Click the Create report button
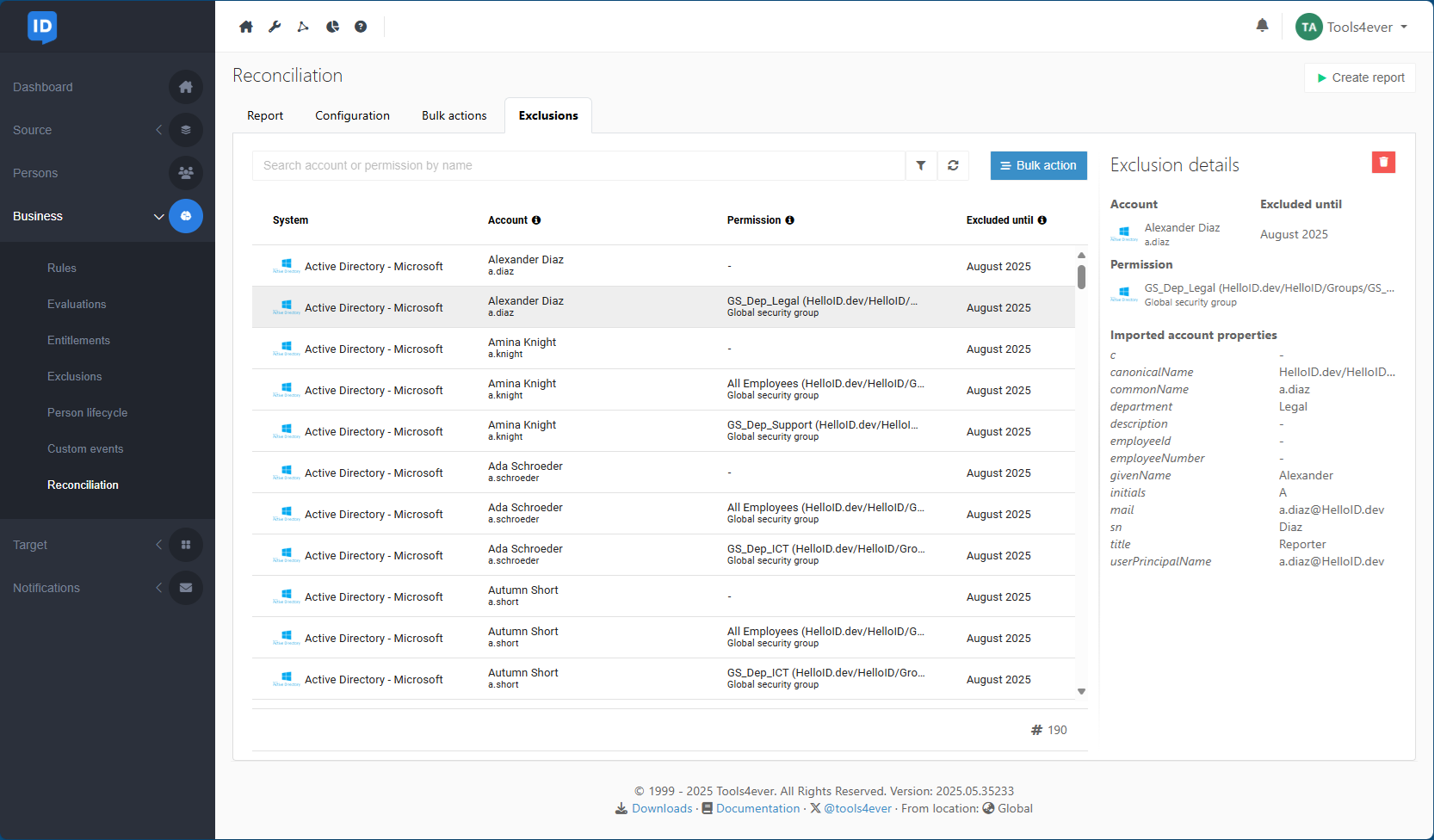This screenshot has height=840, width=1434. (1360, 77)
